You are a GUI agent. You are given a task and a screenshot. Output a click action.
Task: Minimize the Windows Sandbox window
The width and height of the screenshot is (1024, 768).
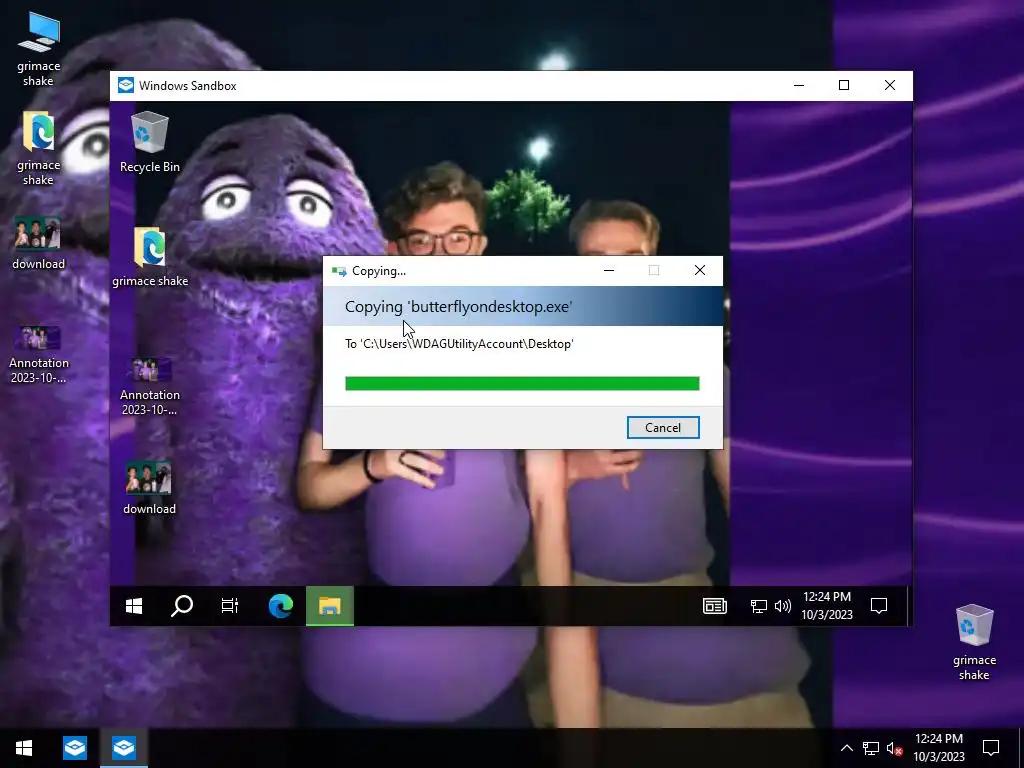click(799, 86)
